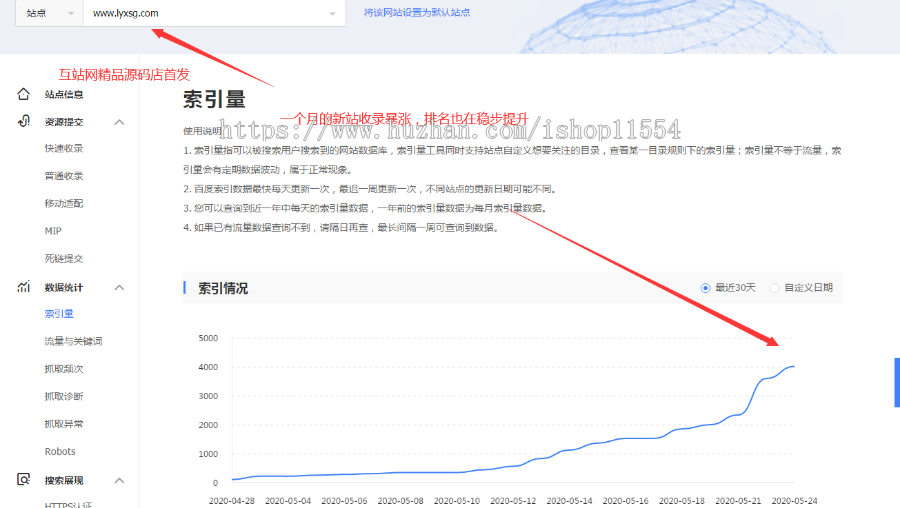Click the 资源提交 section icon

point(23,122)
